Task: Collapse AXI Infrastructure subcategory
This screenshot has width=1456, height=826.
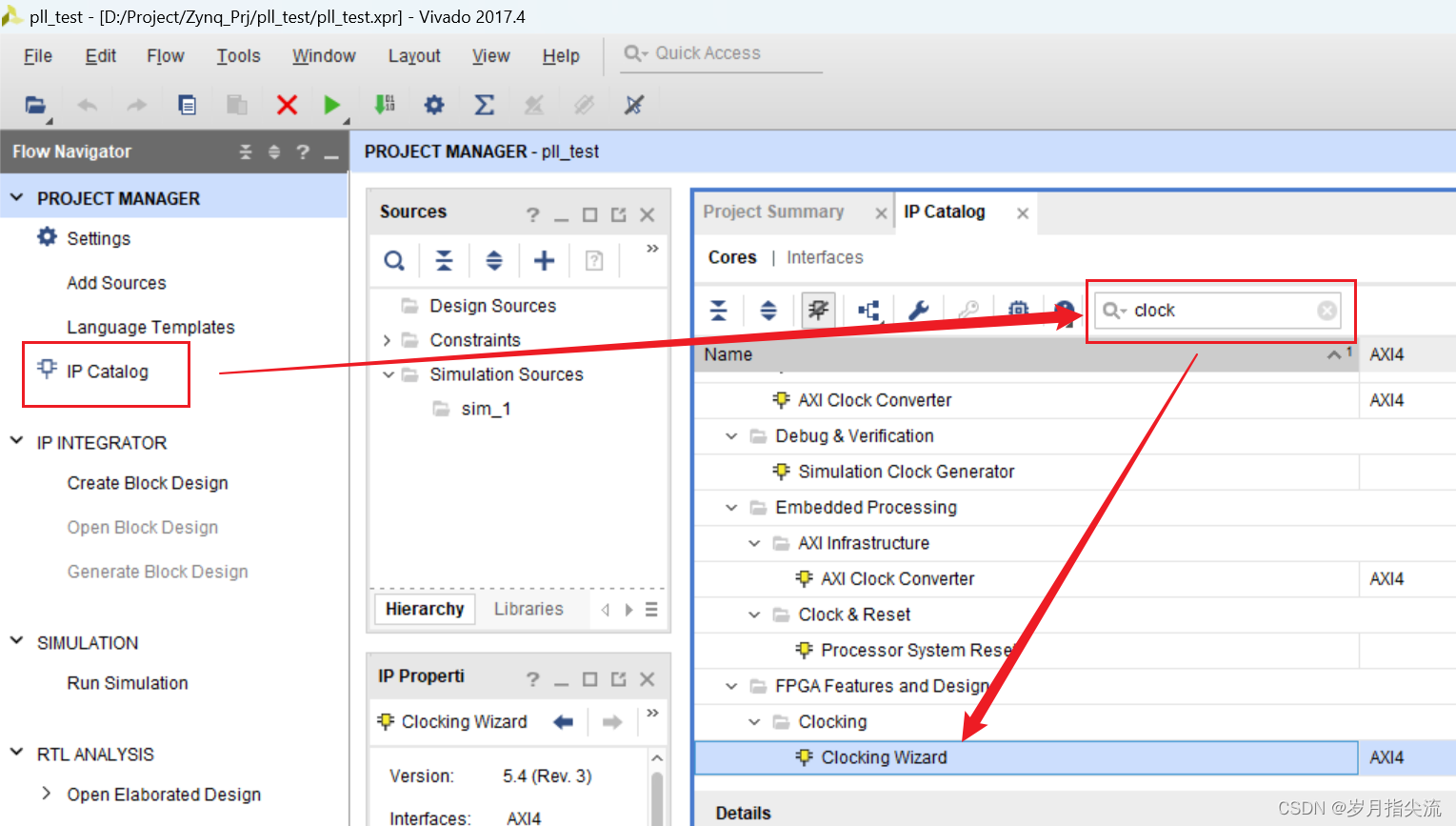Action: pyautogui.click(x=754, y=543)
